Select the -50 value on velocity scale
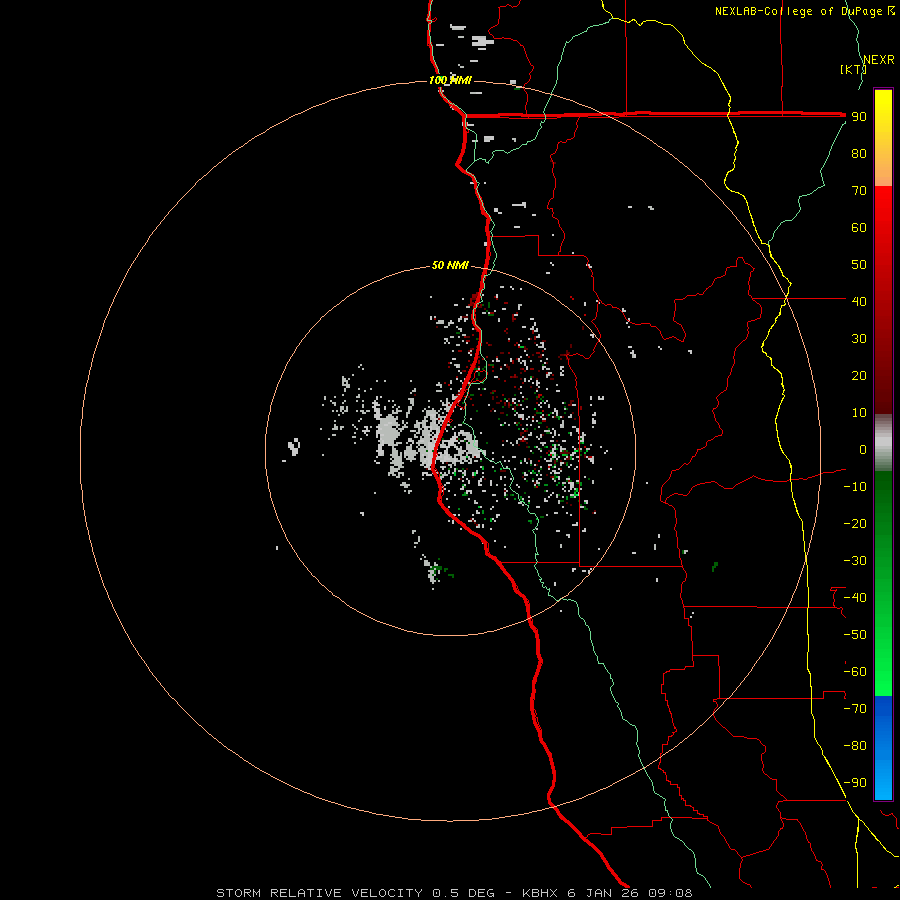 click(x=855, y=634)
